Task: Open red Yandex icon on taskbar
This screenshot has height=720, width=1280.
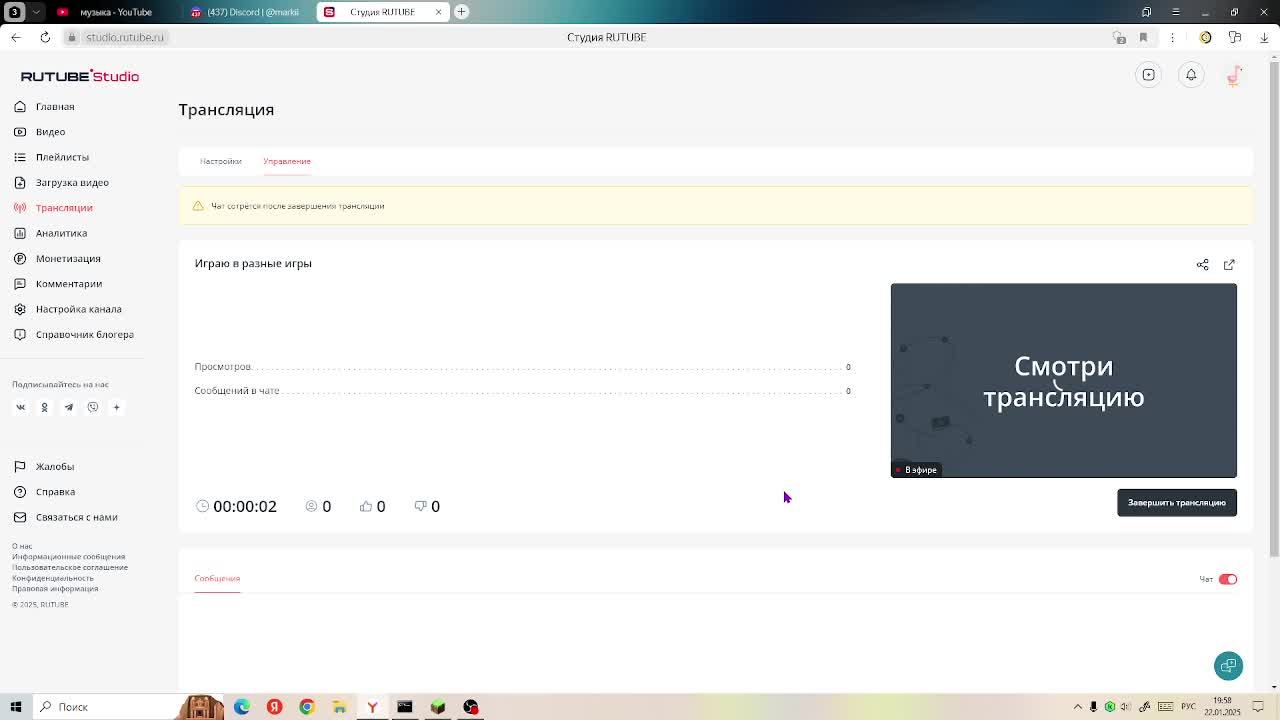Action: (275, 707)
